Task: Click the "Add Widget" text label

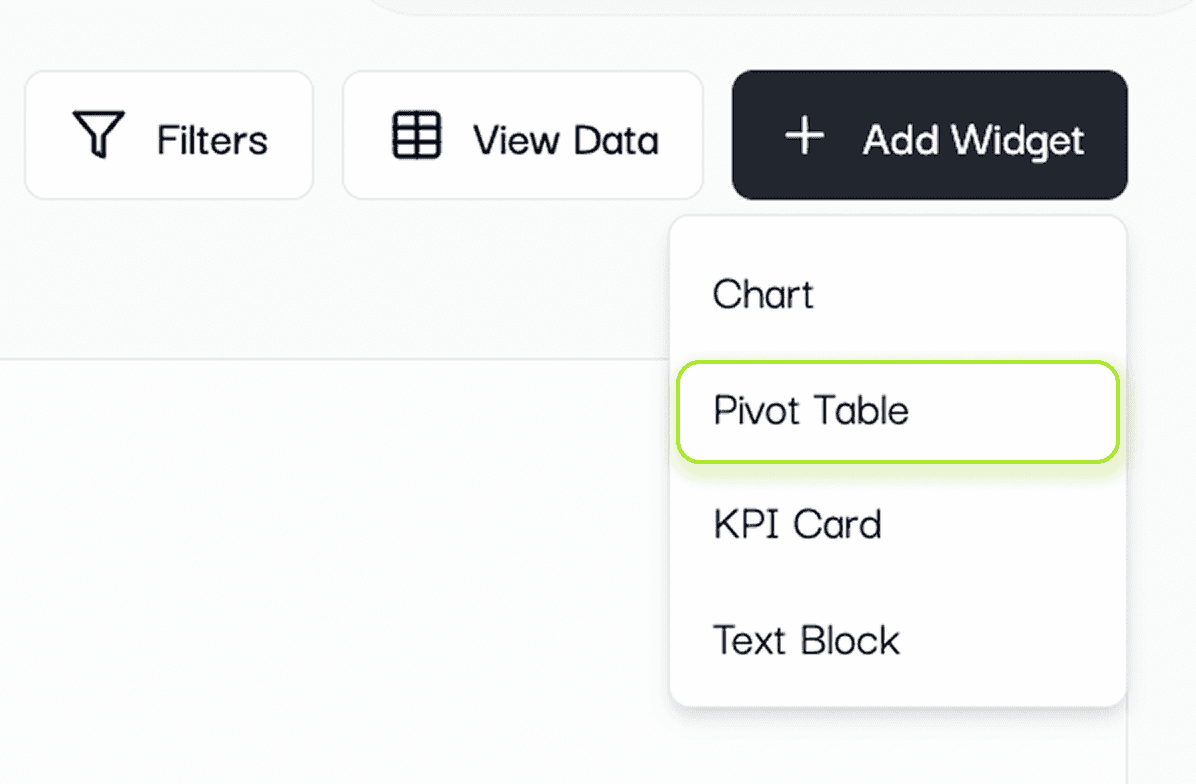Action: pyautogui.click(x=973, y=140)
